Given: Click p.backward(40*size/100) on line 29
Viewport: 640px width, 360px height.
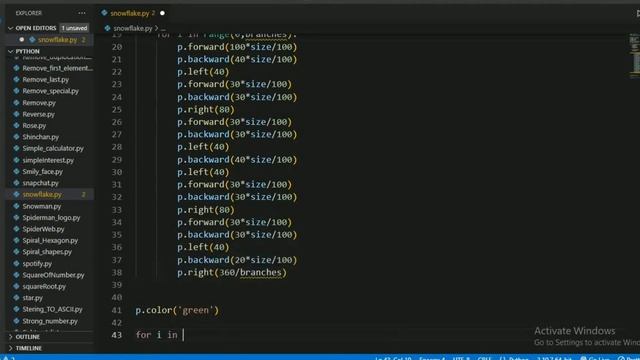Looking at the screenshot, I should pos(237,160).
